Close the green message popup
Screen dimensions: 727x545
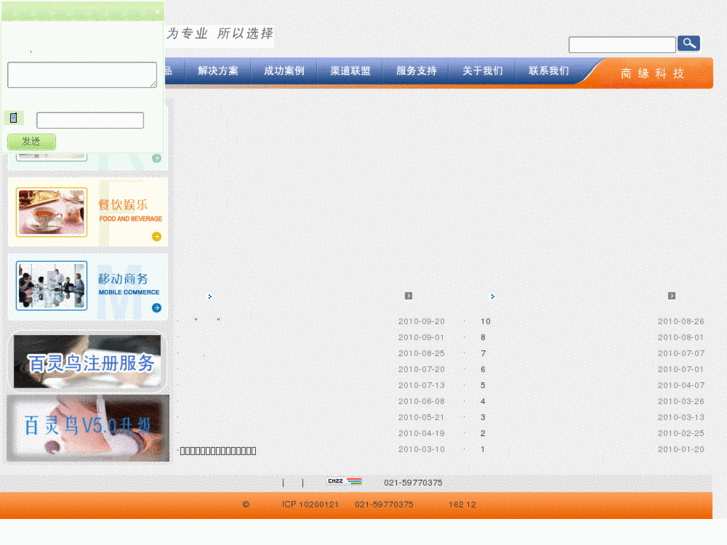click(157, 12)
